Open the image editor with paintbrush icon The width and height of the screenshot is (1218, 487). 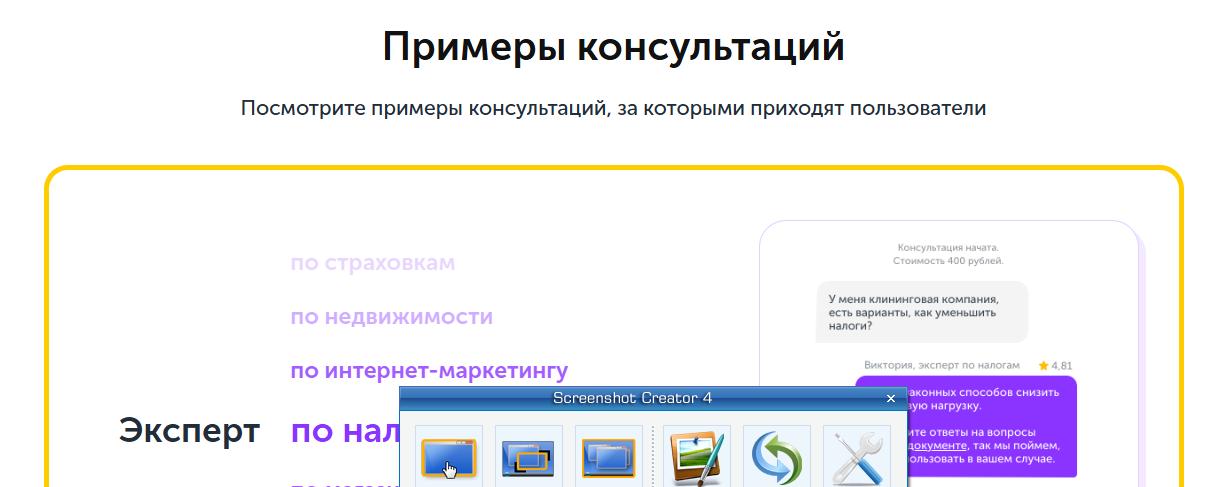point(697,457)
